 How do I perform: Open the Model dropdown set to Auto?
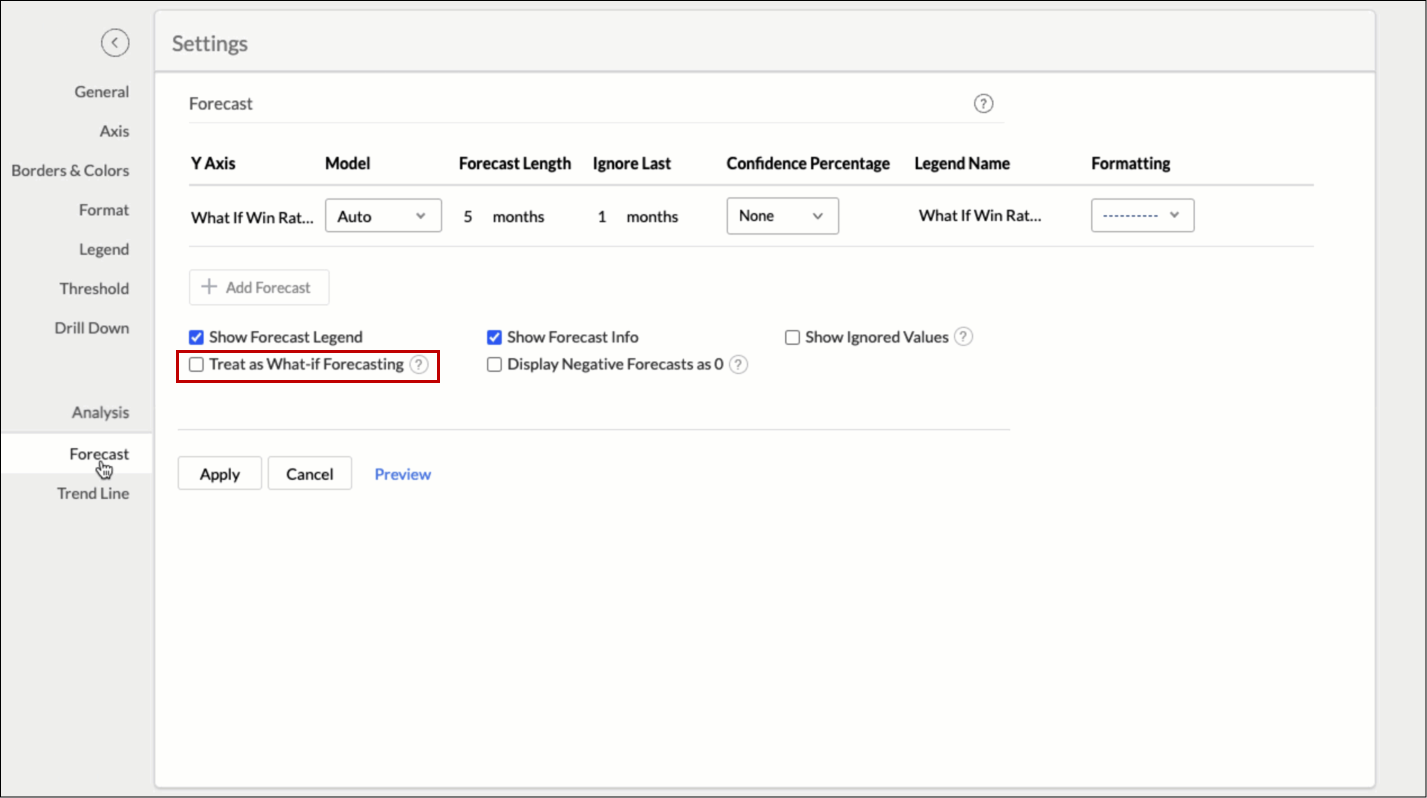click(x=383, y=216)
